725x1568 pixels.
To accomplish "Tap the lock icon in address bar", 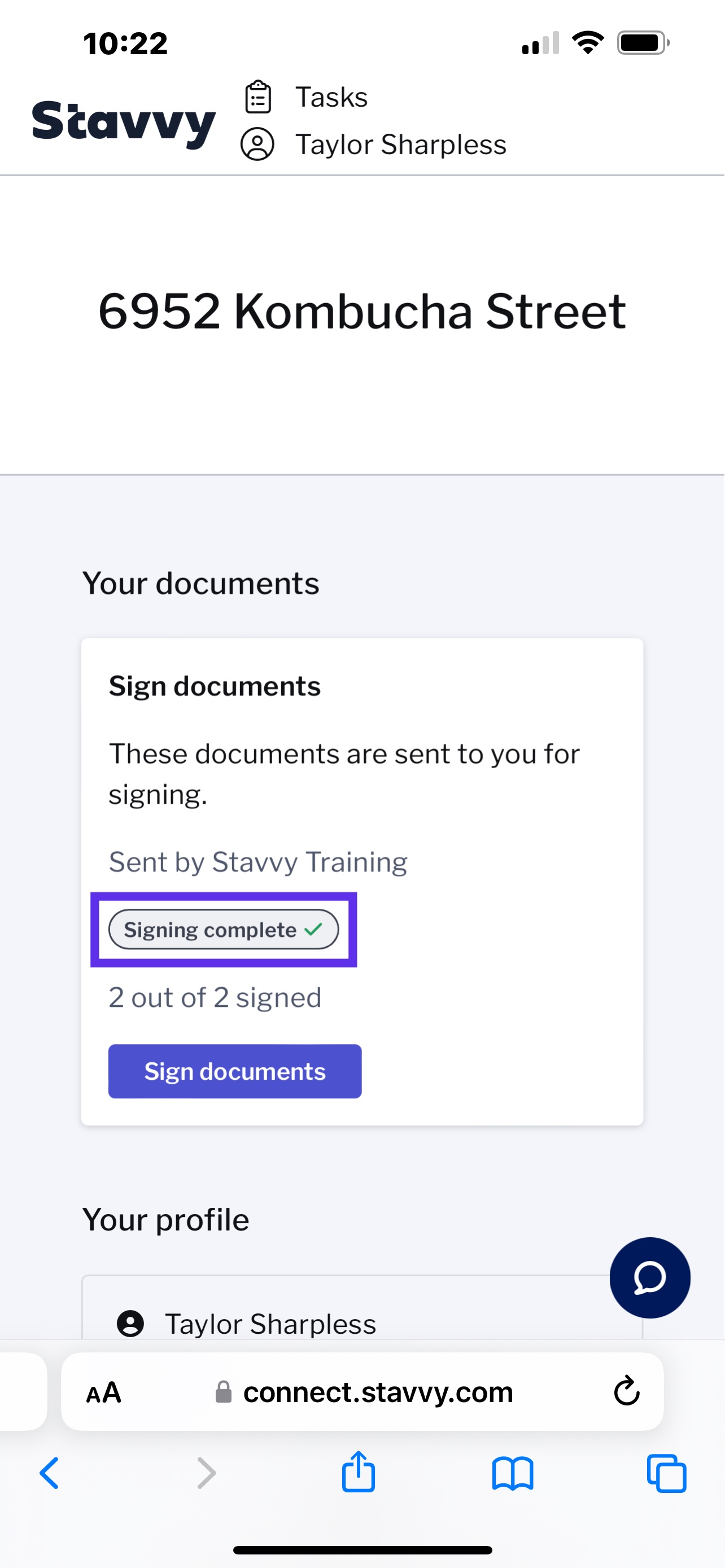I will click(x=224, y=1391).
